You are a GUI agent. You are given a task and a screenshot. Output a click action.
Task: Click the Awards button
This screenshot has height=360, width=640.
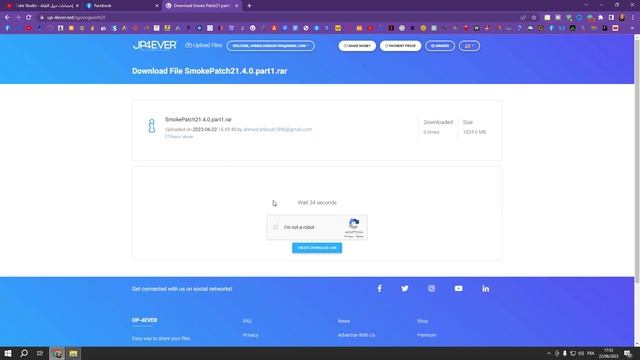[440, 46]
